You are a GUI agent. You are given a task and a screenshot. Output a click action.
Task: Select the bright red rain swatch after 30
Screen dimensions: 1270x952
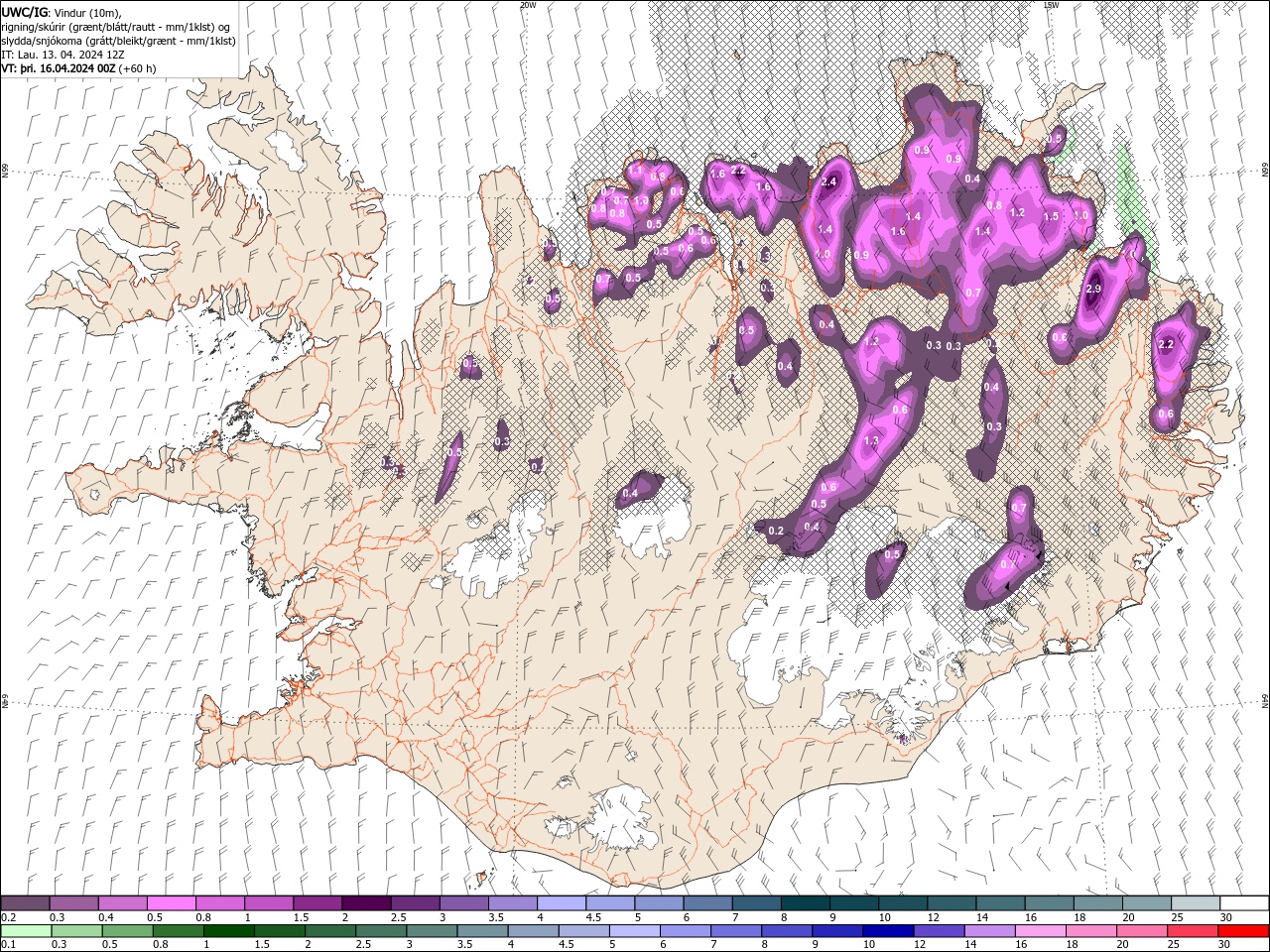[1243, 931]
